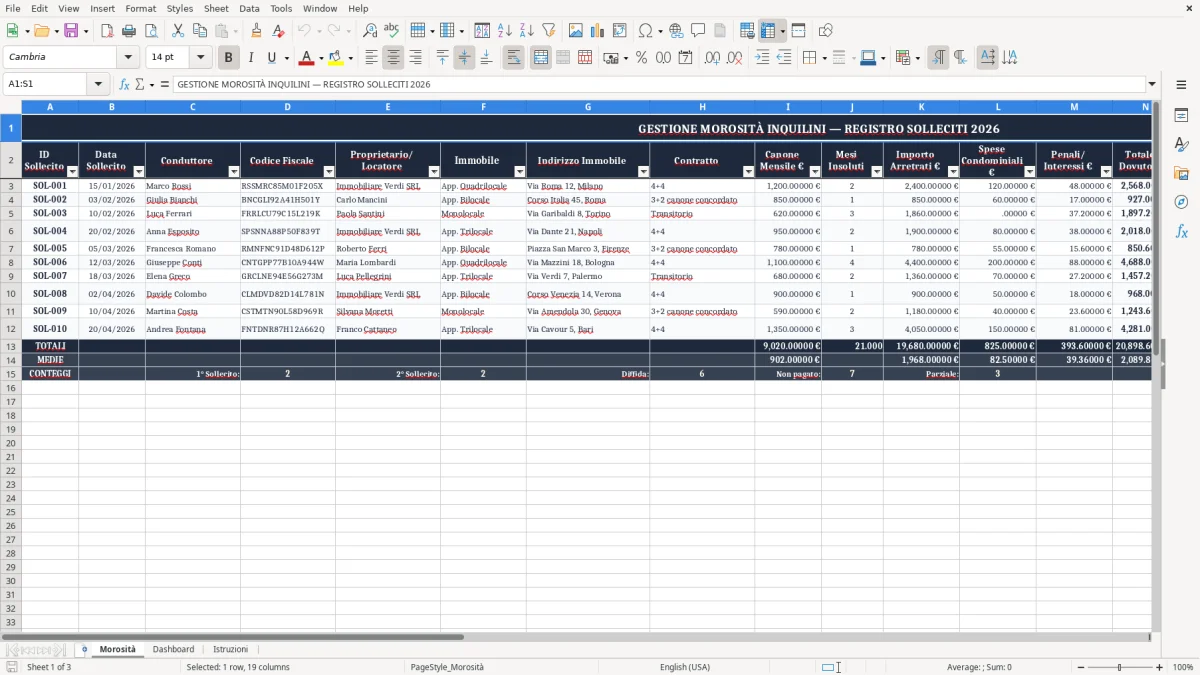Open the sidebar Navigator
The width and height of the screenshot is (1200, 675).
click(1181, 202)
